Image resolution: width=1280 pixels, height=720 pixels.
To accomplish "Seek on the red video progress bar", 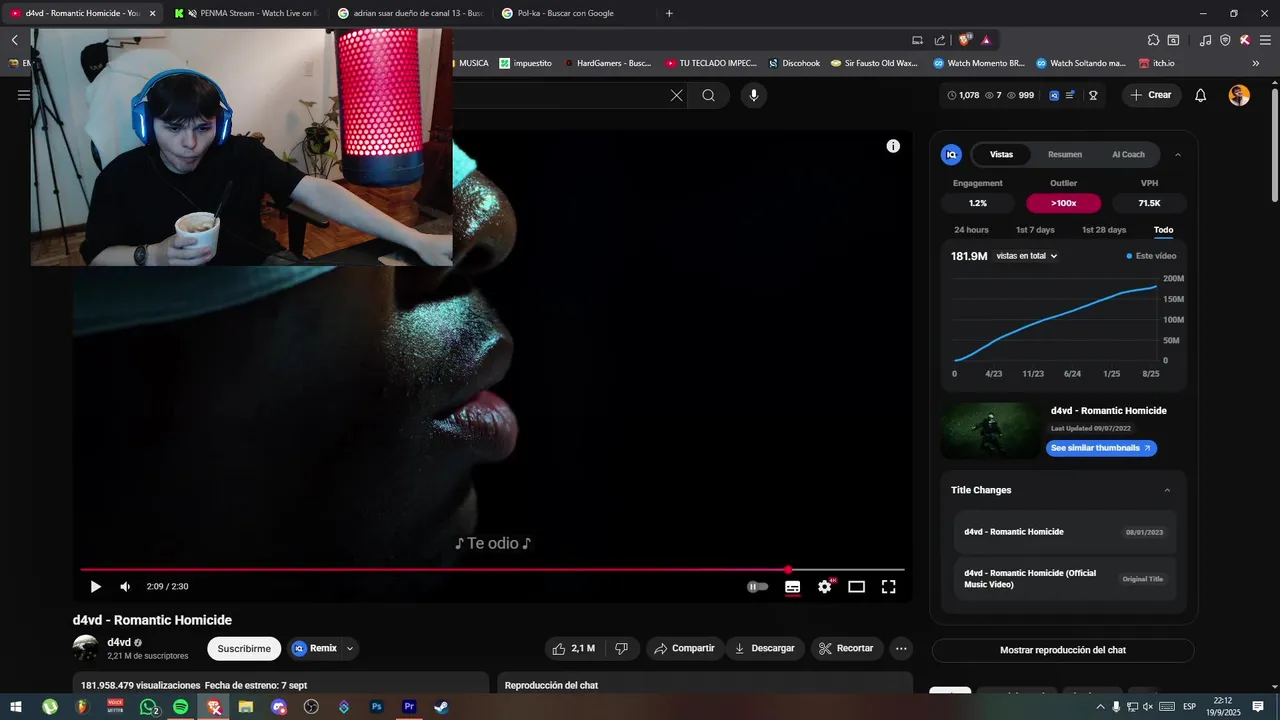I will (x=492, y=570).
